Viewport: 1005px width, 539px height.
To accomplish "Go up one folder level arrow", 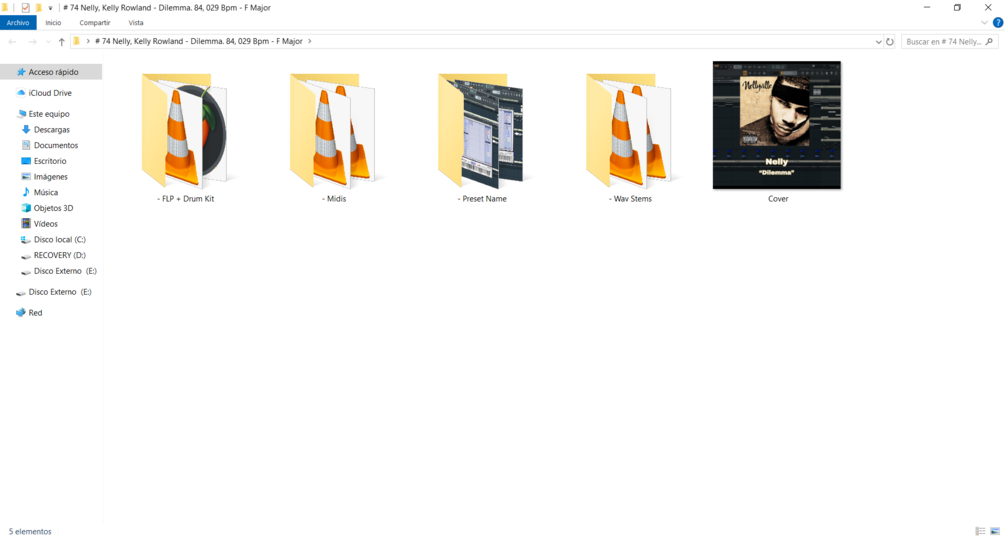I will (62, 42).
